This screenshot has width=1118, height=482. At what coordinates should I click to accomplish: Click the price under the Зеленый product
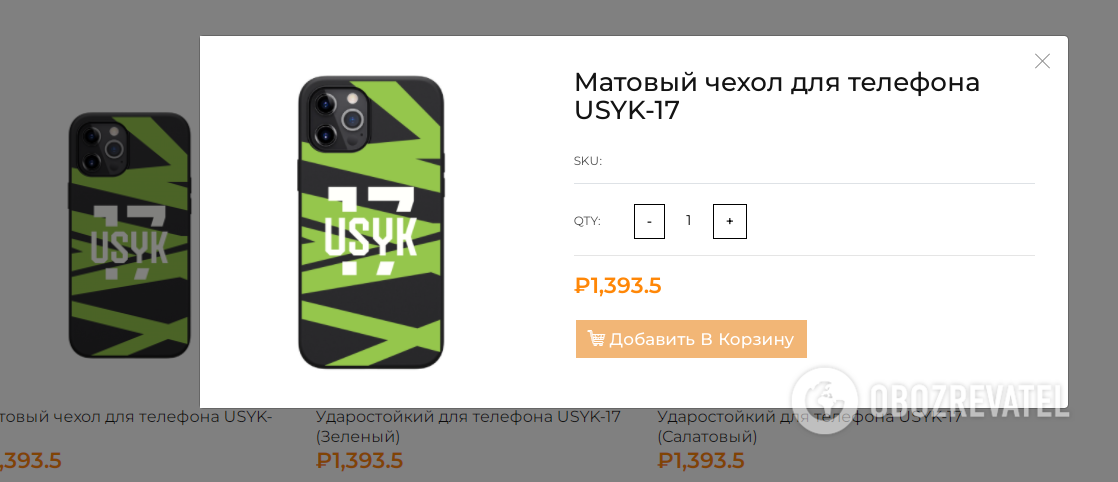pyautogui.click(x=359, y=461)
